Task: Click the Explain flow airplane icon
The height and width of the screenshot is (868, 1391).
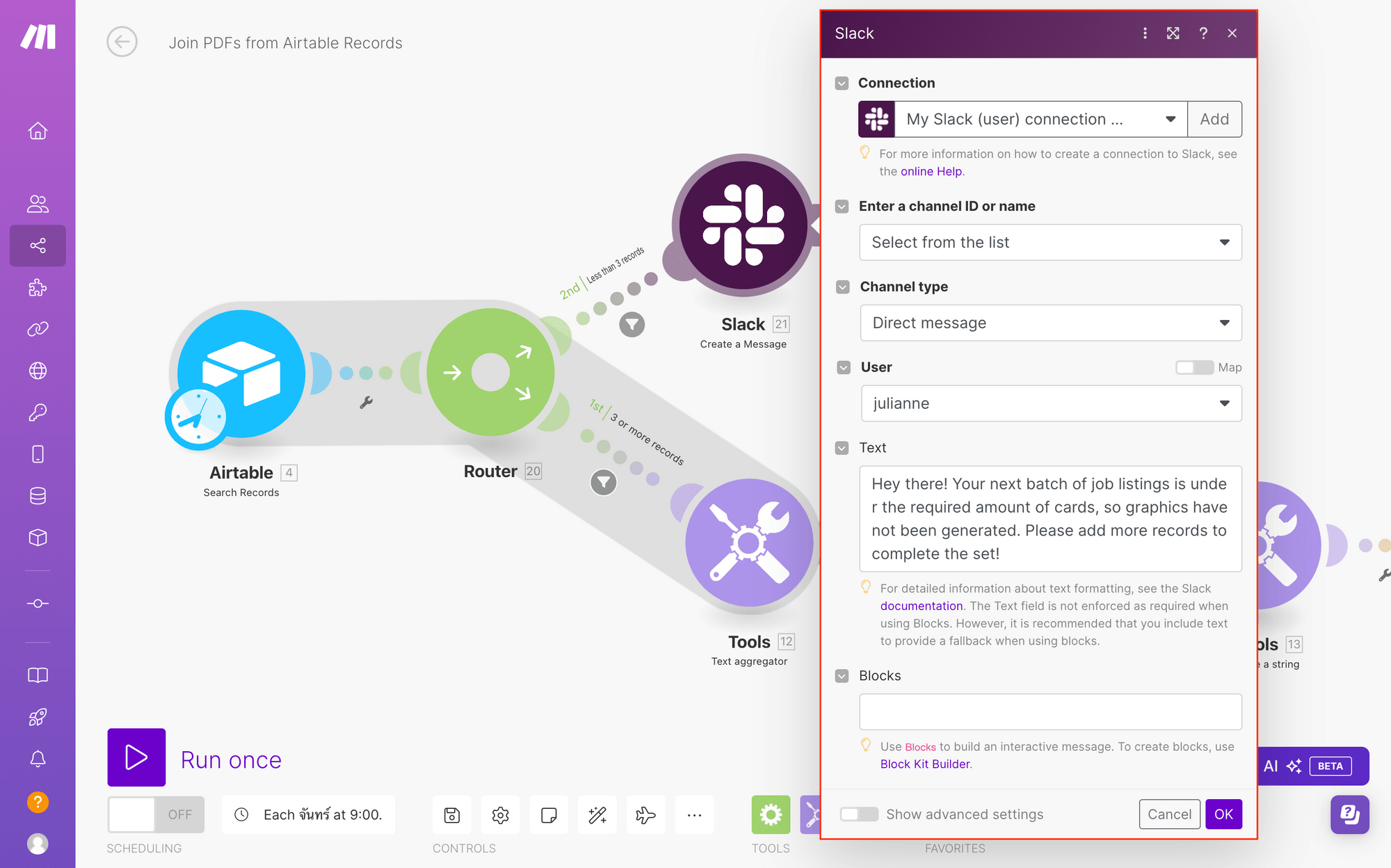Action: [645, 814]
